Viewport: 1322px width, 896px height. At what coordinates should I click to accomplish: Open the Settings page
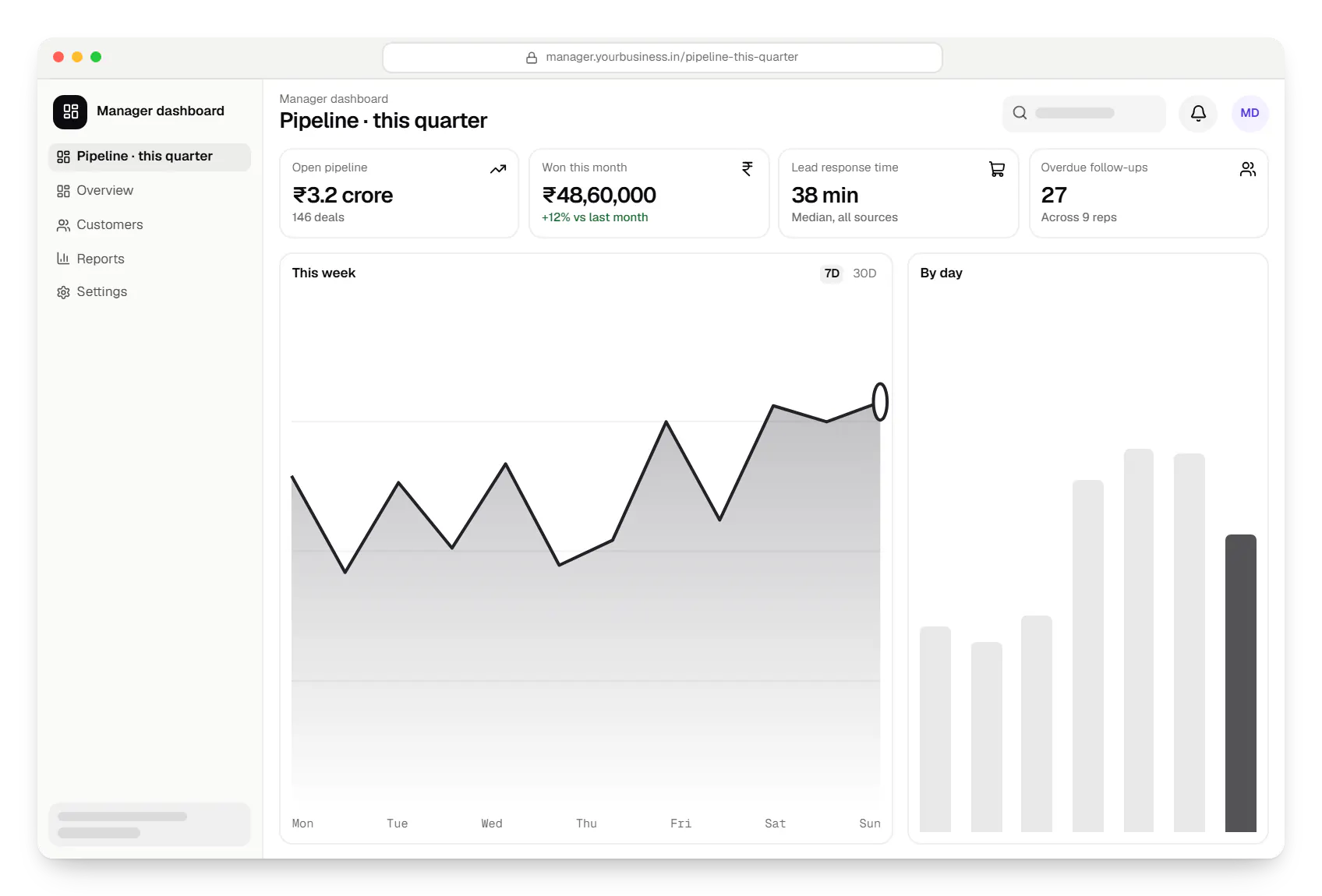tap(150, 292)
